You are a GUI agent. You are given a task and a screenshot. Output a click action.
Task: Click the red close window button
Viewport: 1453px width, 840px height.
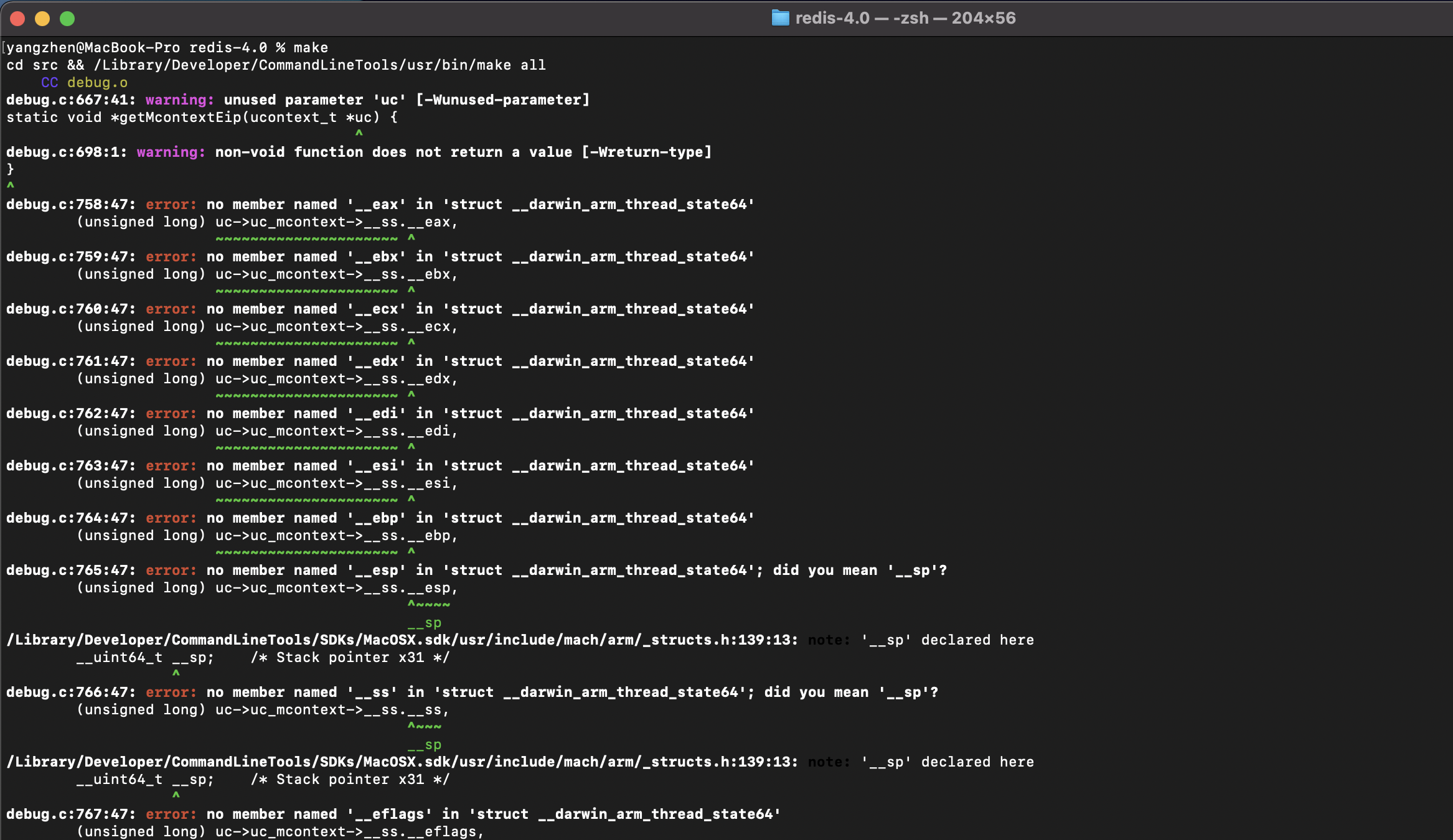[17, 19]
